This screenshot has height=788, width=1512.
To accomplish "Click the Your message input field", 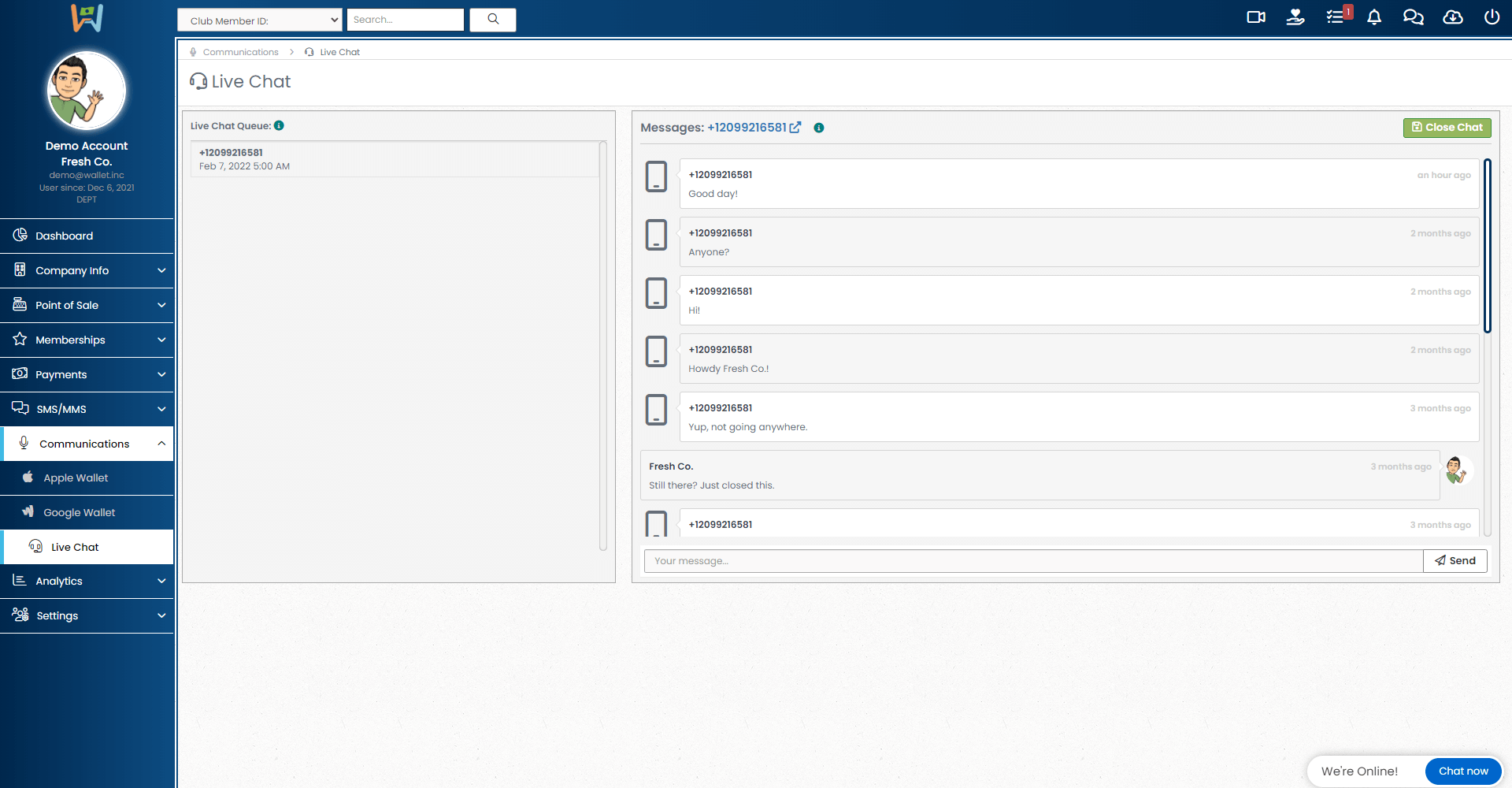I will tap(1033, 561).
